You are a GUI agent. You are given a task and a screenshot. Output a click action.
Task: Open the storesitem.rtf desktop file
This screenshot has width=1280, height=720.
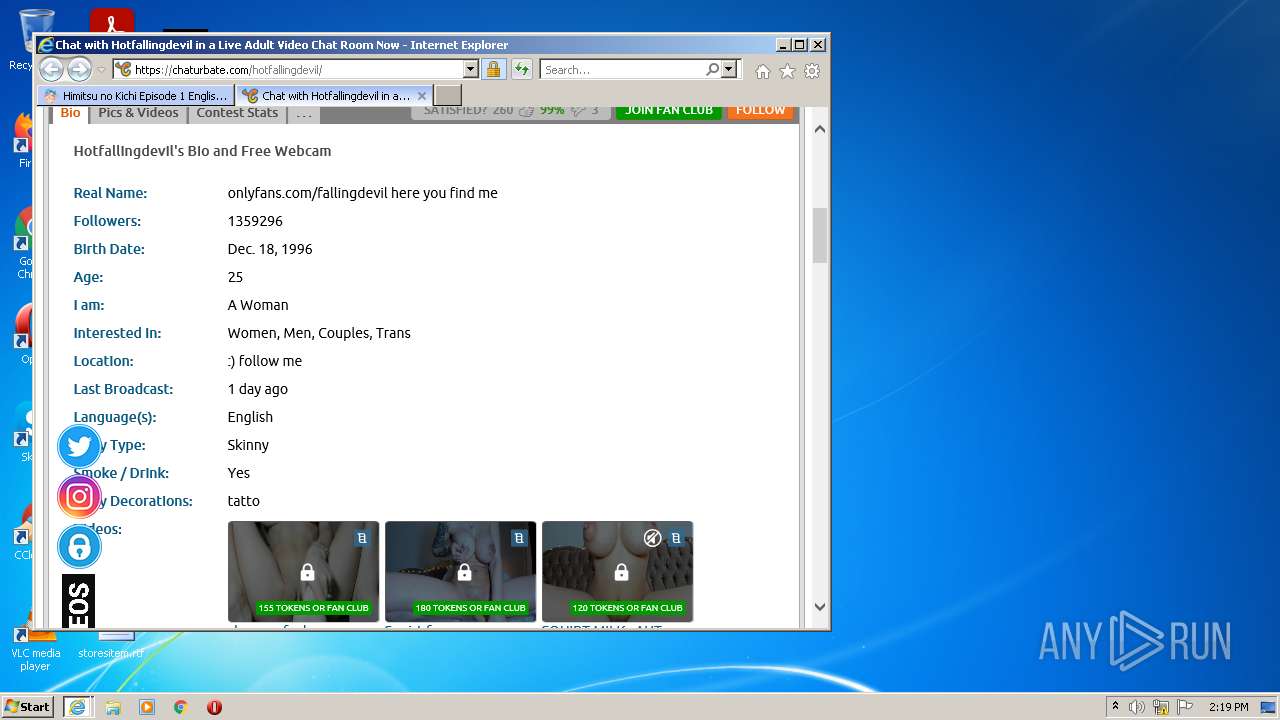tap(112, 644)
